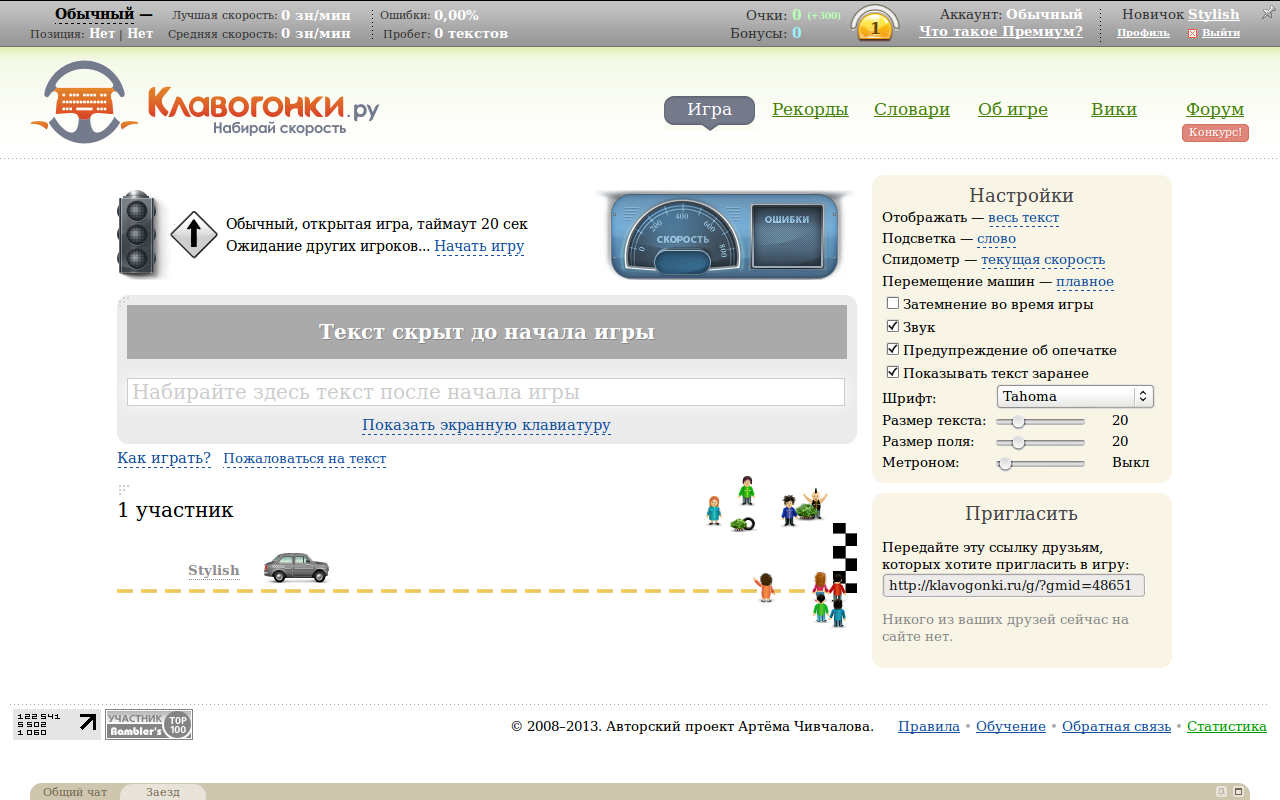Open the Словари menu item
The image size is (1280, 800).
coord(912,110)
